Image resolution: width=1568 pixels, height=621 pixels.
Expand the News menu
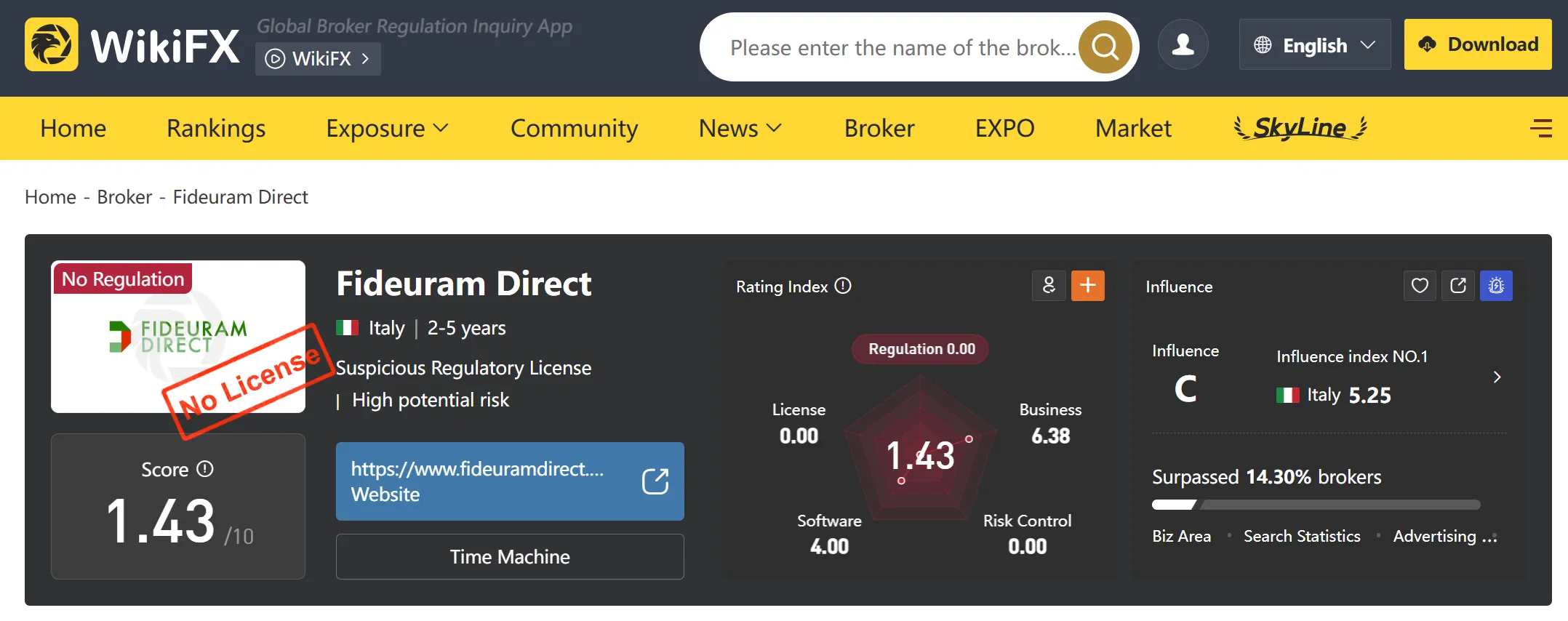point(740,129)
